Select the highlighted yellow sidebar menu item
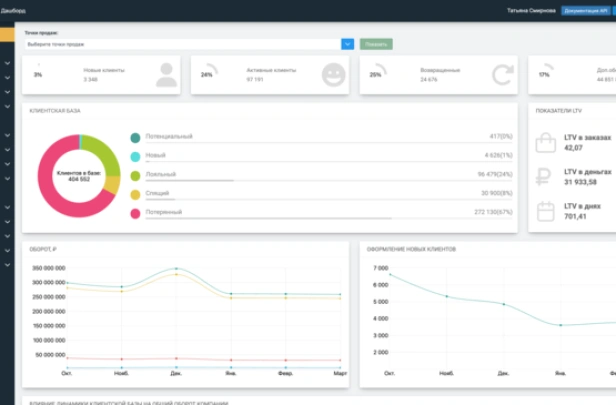 point(6,35)
